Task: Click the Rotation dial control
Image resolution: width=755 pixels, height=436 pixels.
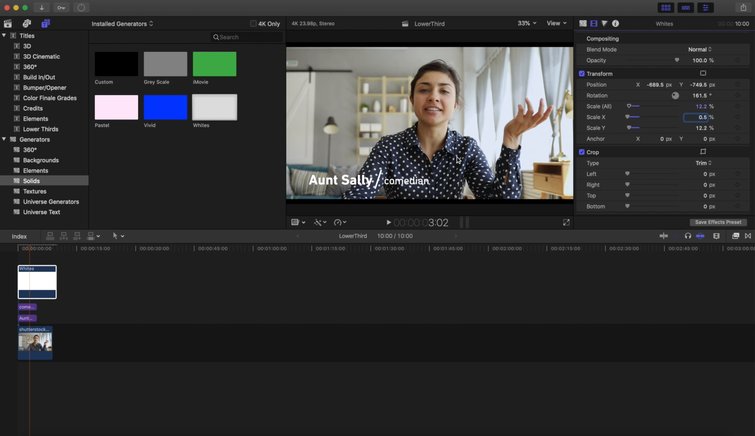Action: point(675,95)
